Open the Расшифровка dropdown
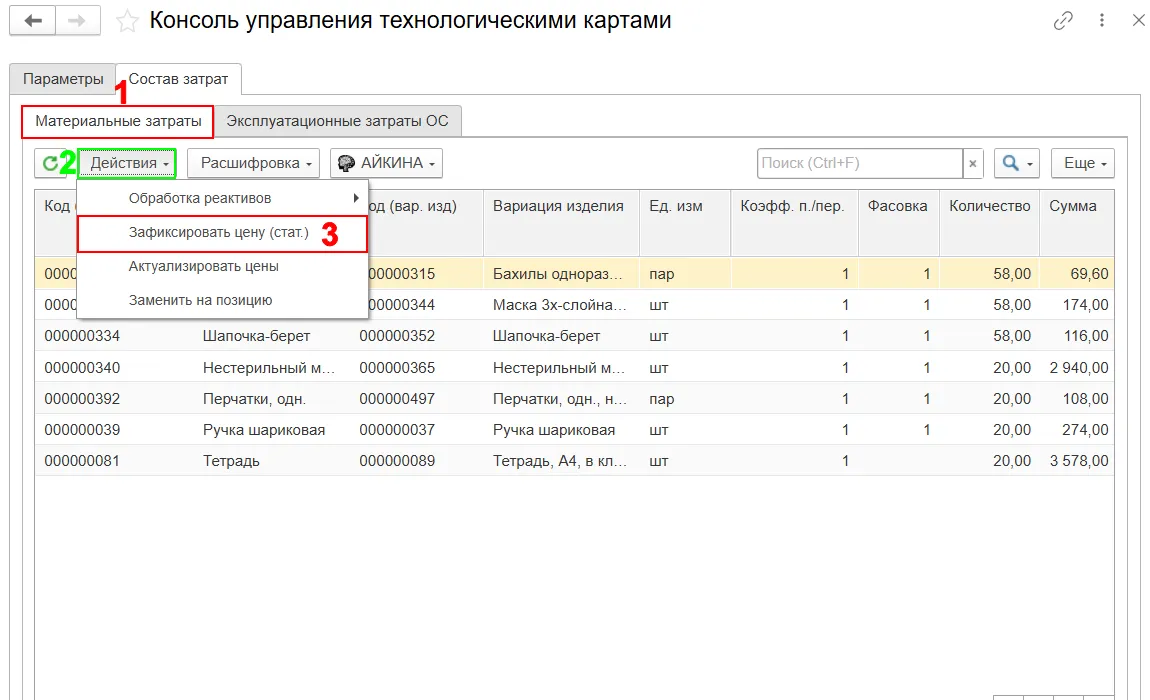 [254, 163]
